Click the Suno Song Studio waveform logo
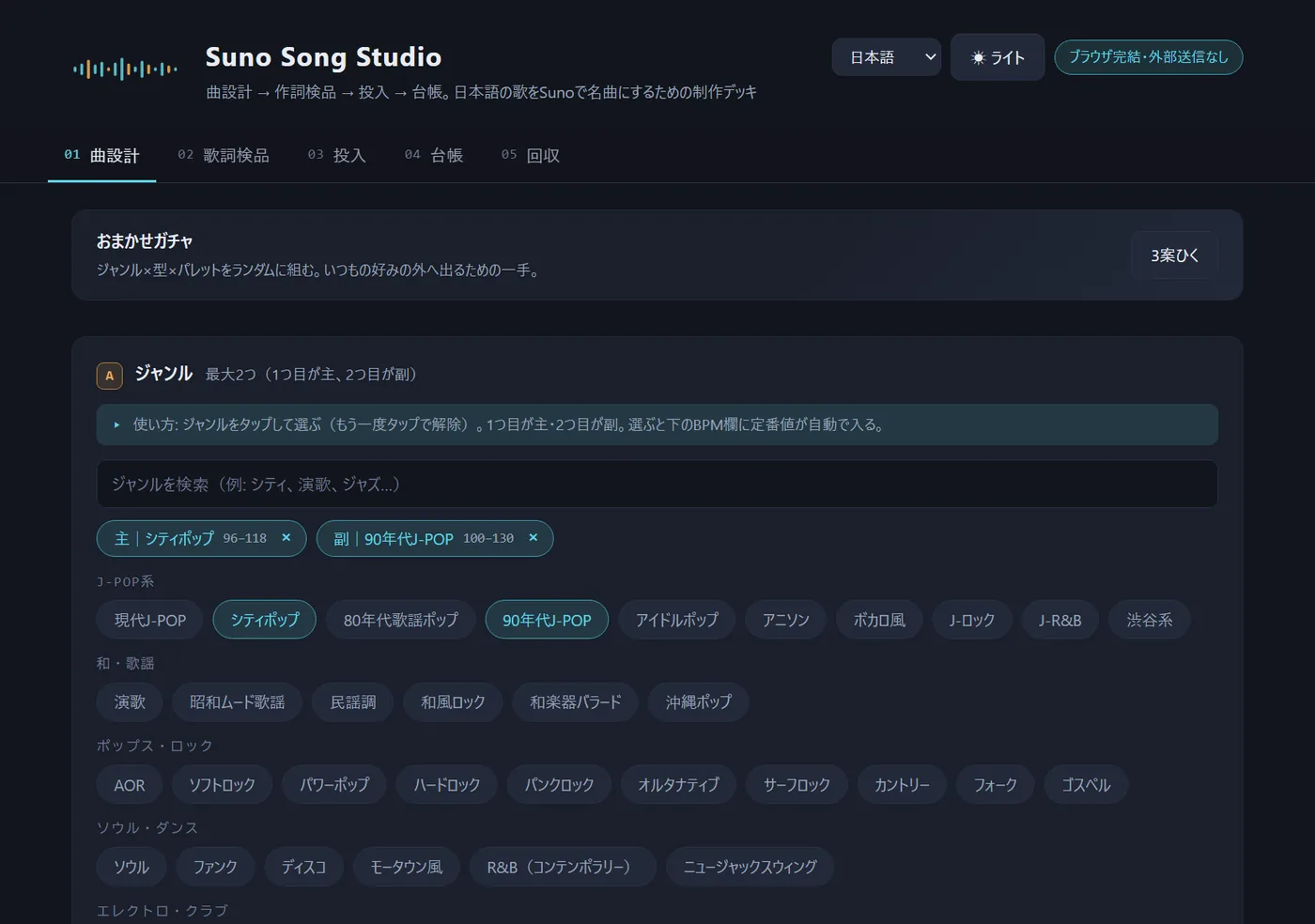This screenshot has width=1315, height=924. tap(125, 69)
